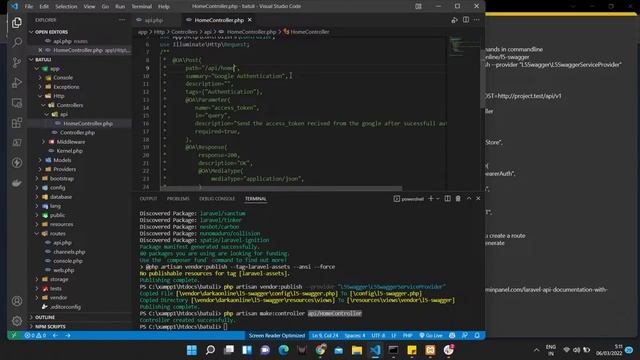The height and width of the screenshot is (360, 640).
Task: Split the terminal panel
Action: click(447, 198)
